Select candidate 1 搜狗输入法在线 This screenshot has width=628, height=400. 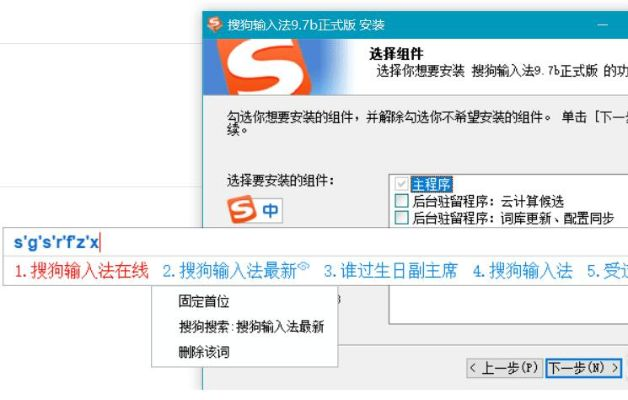tap(81, 271)
